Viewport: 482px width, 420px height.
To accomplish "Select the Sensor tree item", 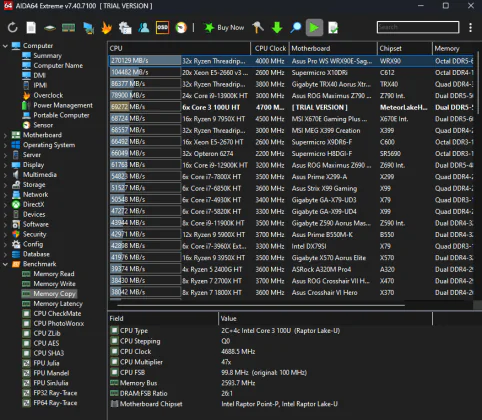I will coord(43,125).
